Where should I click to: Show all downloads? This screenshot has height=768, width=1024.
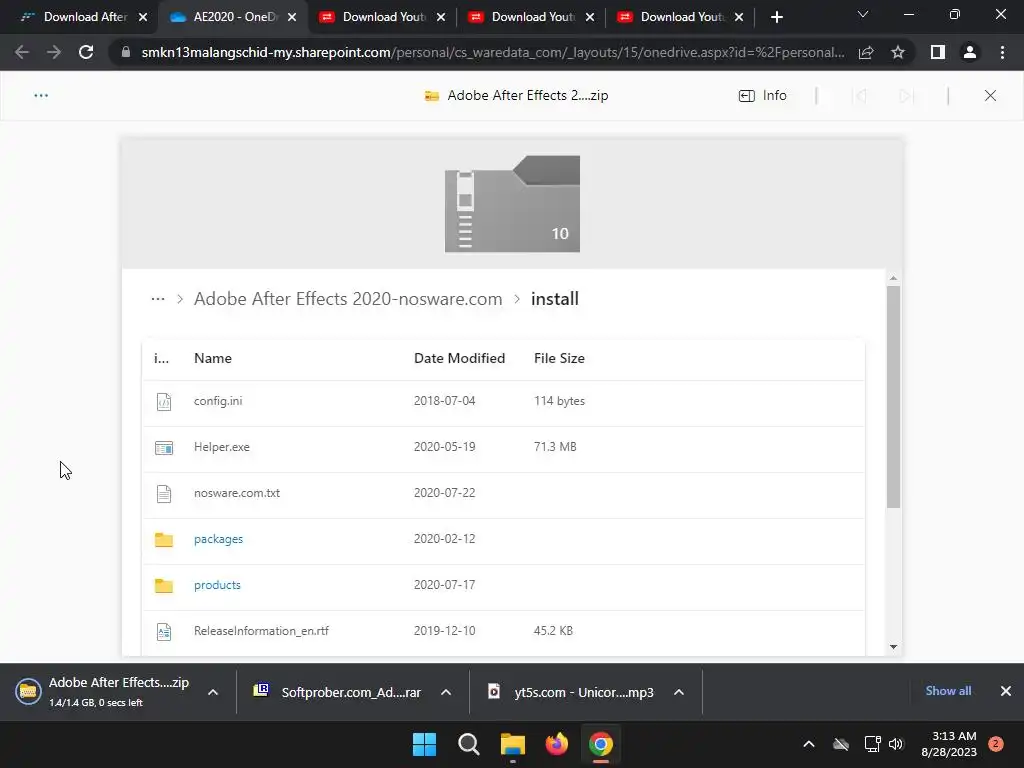point(948,691)
